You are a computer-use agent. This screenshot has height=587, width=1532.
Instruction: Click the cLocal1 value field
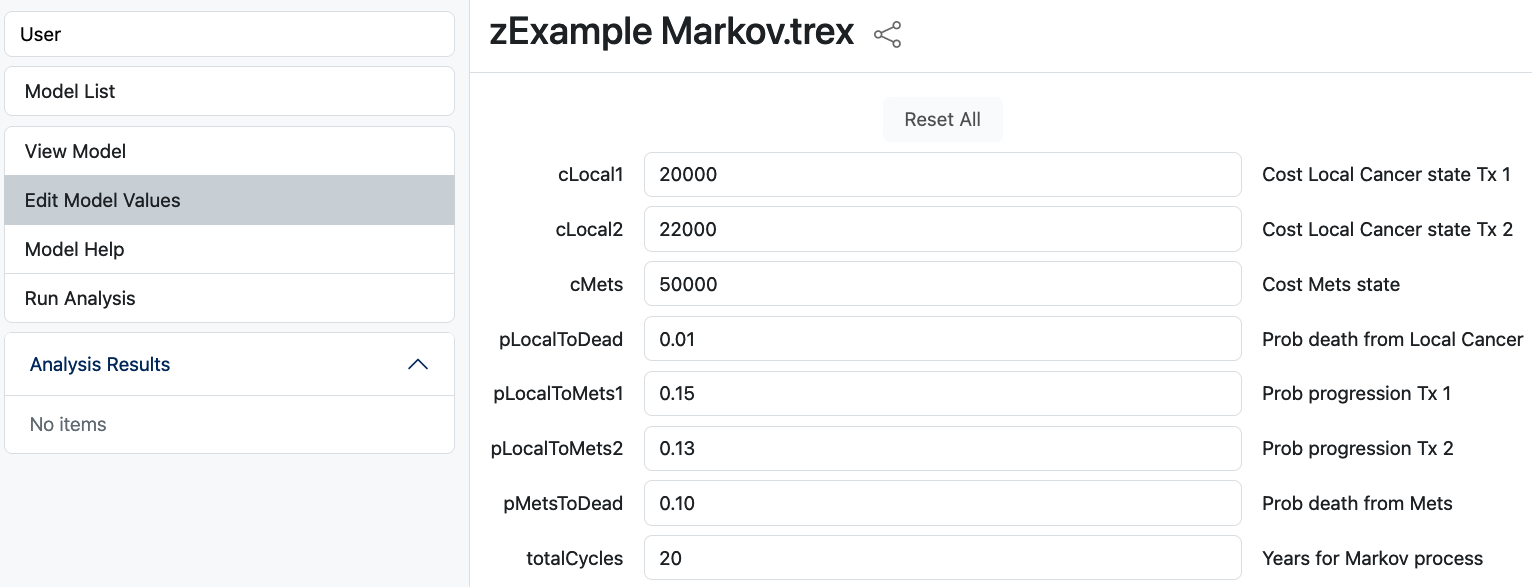(x=942, y=175)
